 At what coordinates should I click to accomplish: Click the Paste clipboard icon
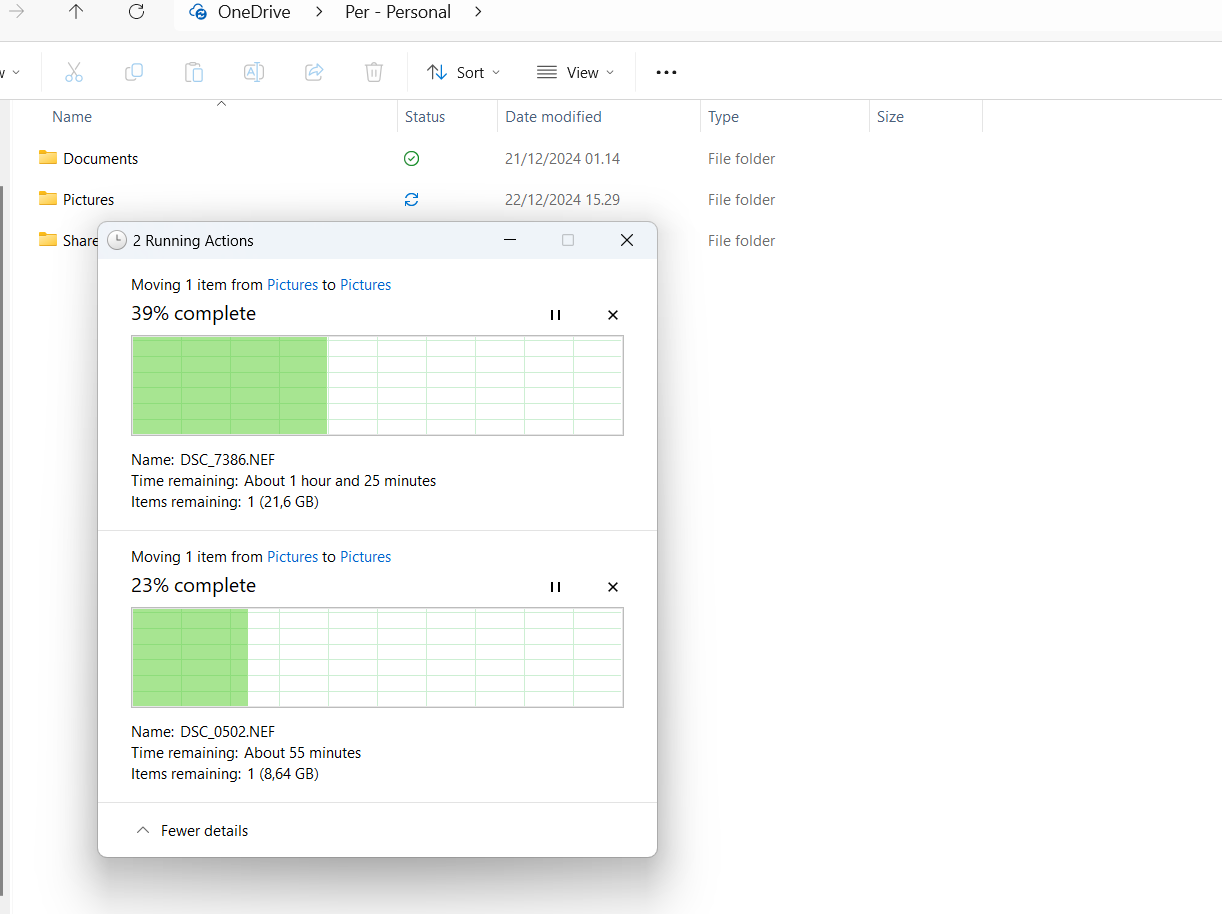(x=193, y=72)
